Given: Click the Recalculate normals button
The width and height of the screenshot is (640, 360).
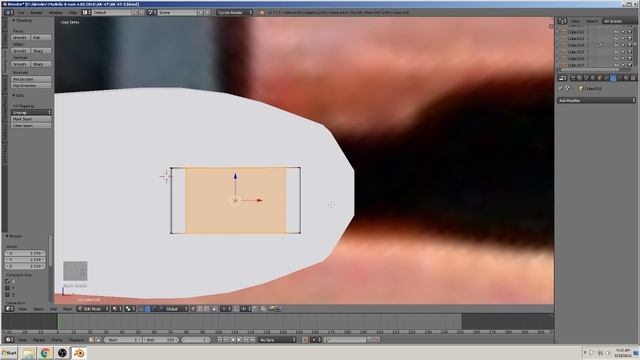Looking at the screenshot, I should 31,79.
